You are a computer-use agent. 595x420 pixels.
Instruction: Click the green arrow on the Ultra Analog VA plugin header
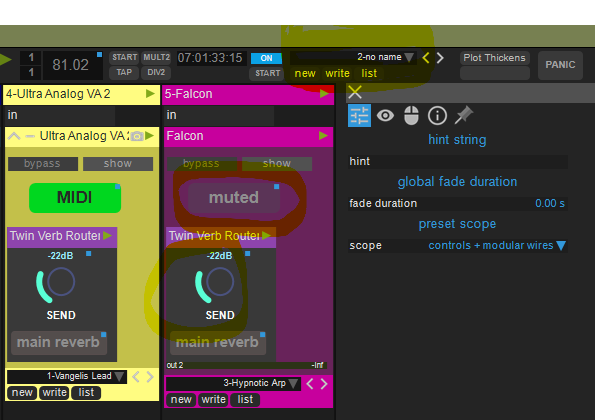[150, 136]
